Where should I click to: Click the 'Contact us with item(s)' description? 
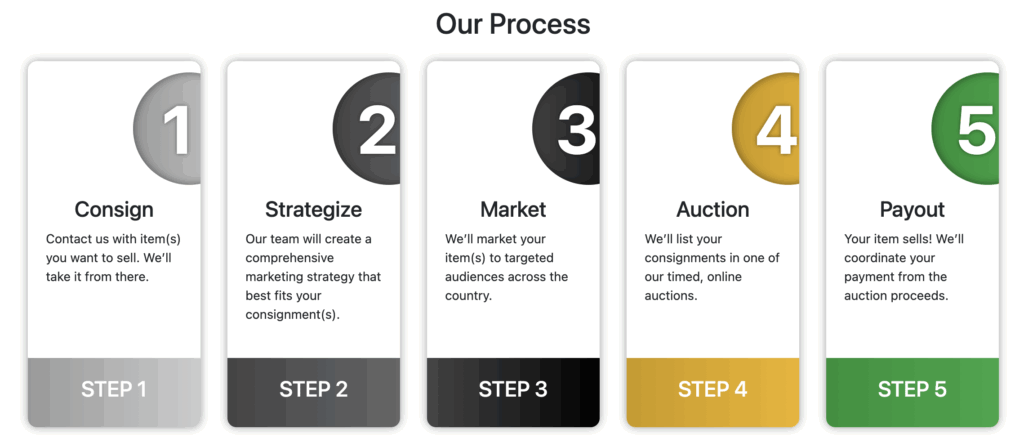pos(113,258)
